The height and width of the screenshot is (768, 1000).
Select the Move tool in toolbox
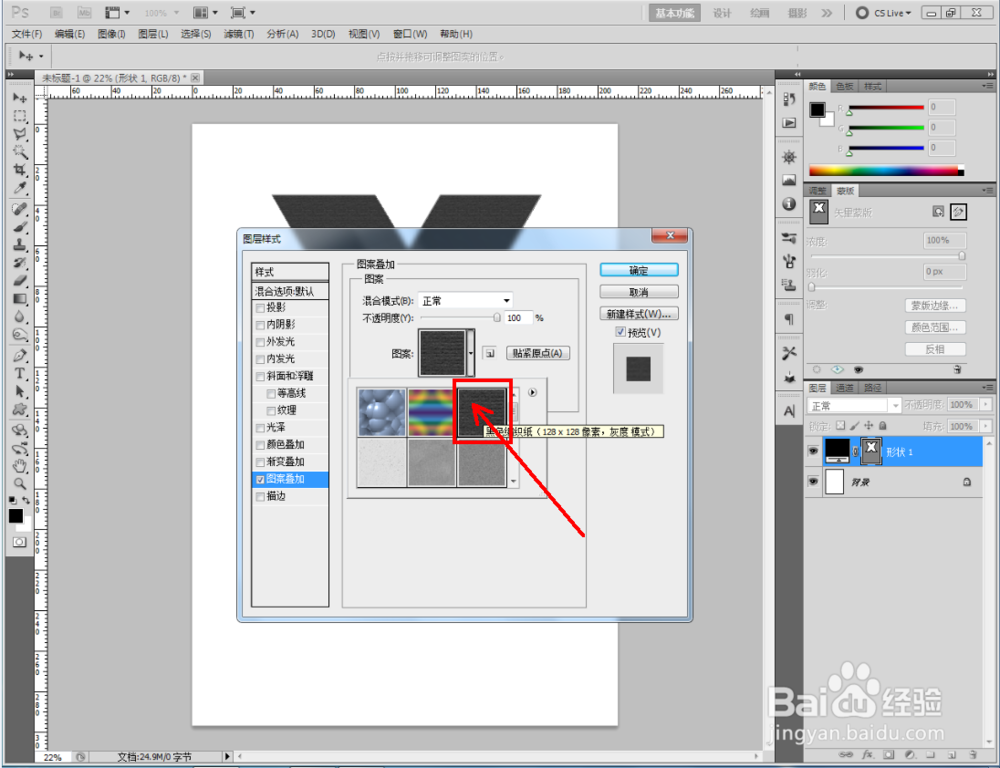[x=20, y=98]
